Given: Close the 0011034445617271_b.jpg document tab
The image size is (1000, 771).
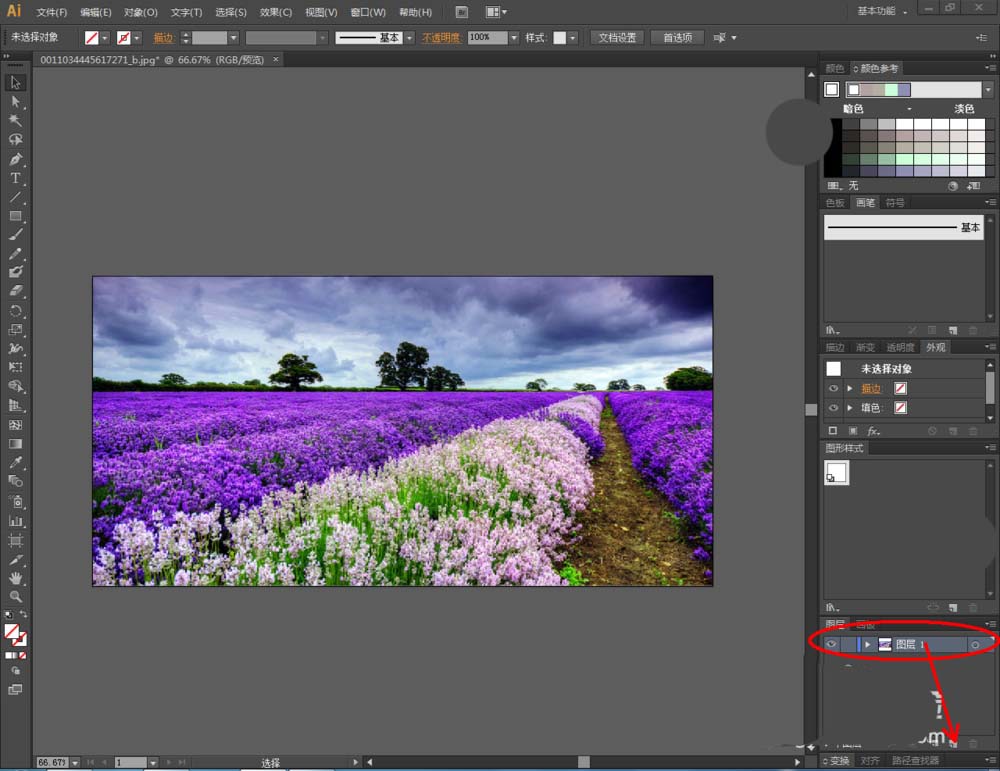Looking at the screenshot, I should 276,59.
